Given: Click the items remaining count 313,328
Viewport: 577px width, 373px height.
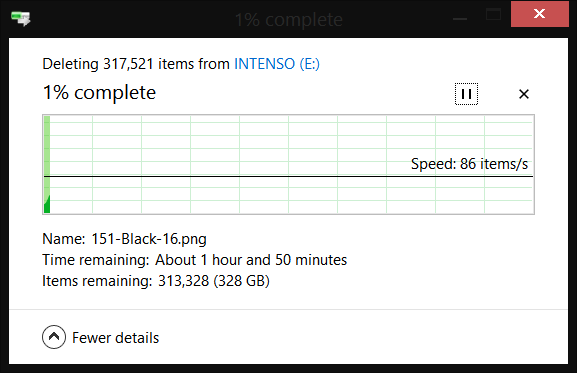Looking at the screenshot, I should click(184, 281).
